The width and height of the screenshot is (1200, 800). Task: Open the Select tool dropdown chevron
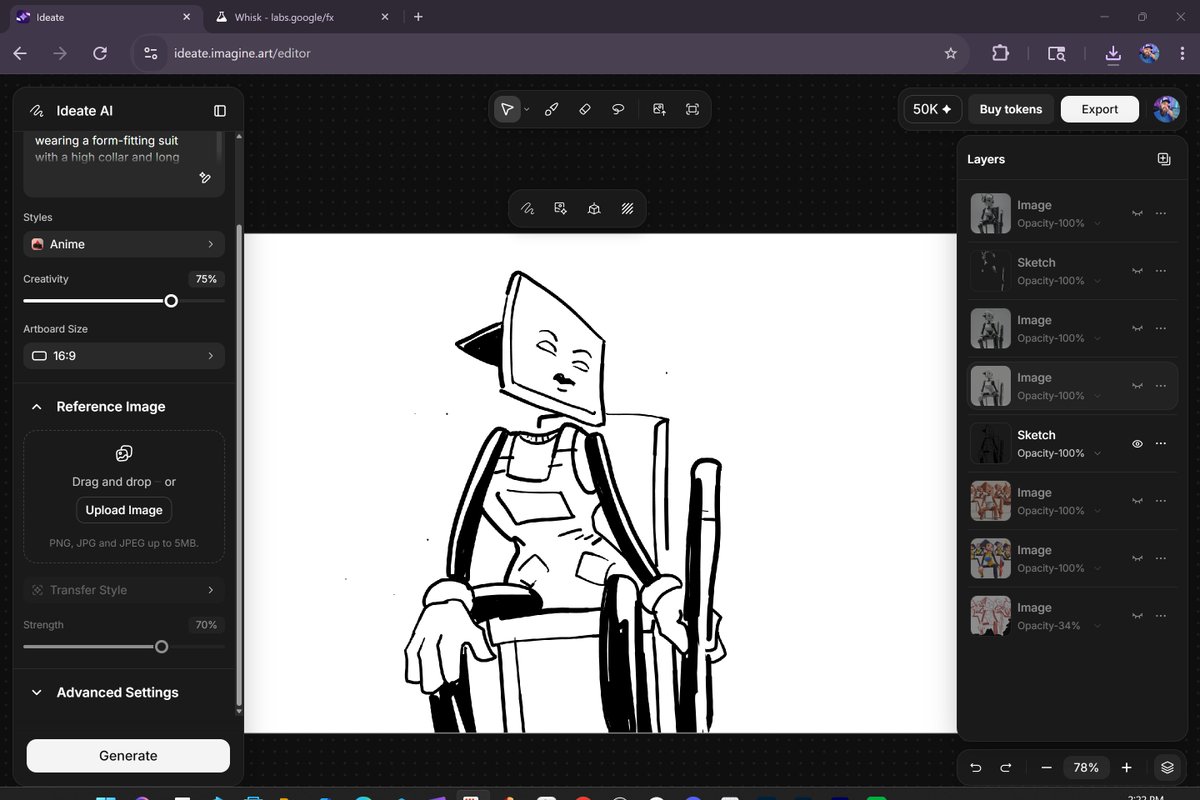click(x=527, y=110)
